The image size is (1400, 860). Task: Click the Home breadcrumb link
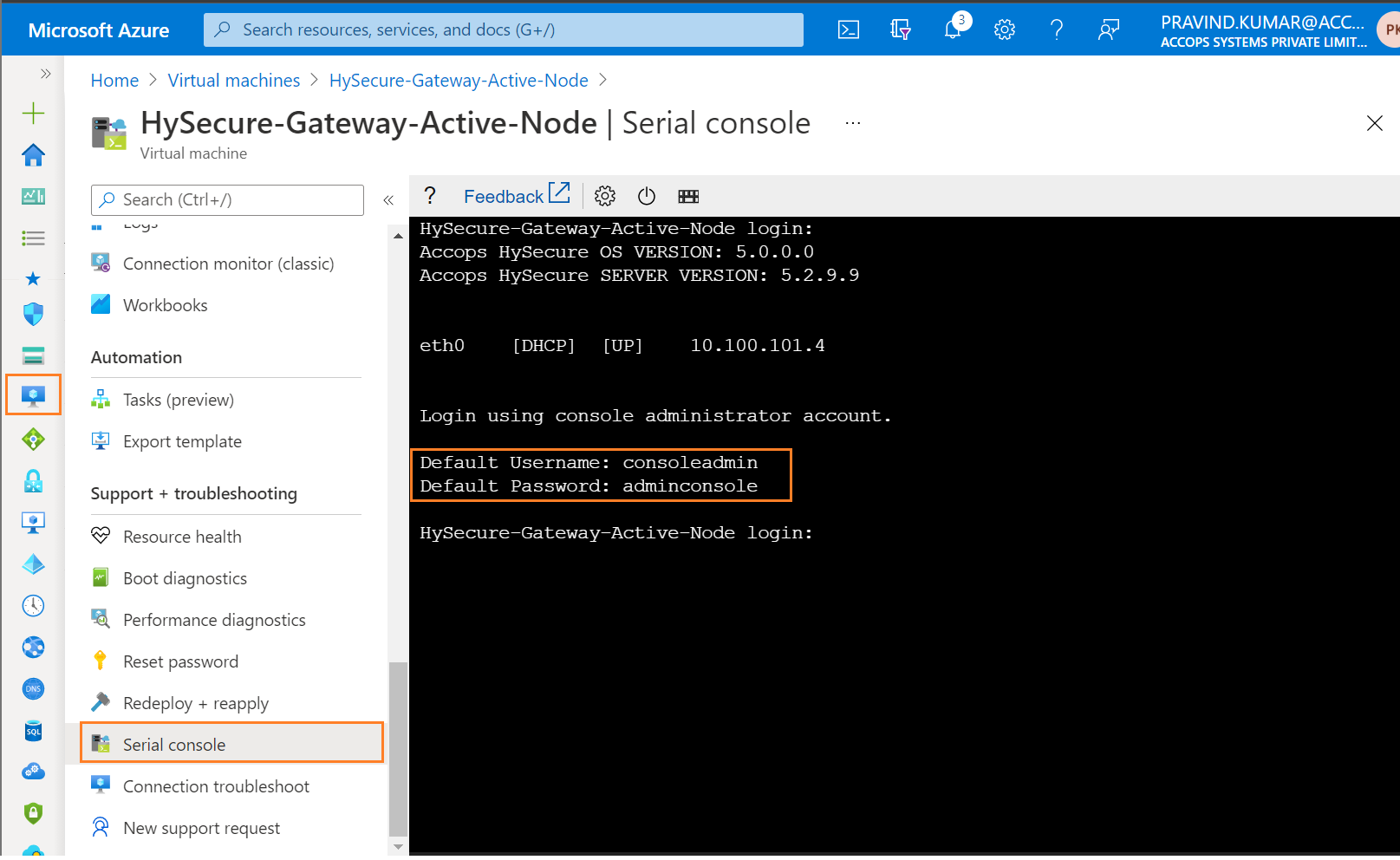click(x=114, y=81)
